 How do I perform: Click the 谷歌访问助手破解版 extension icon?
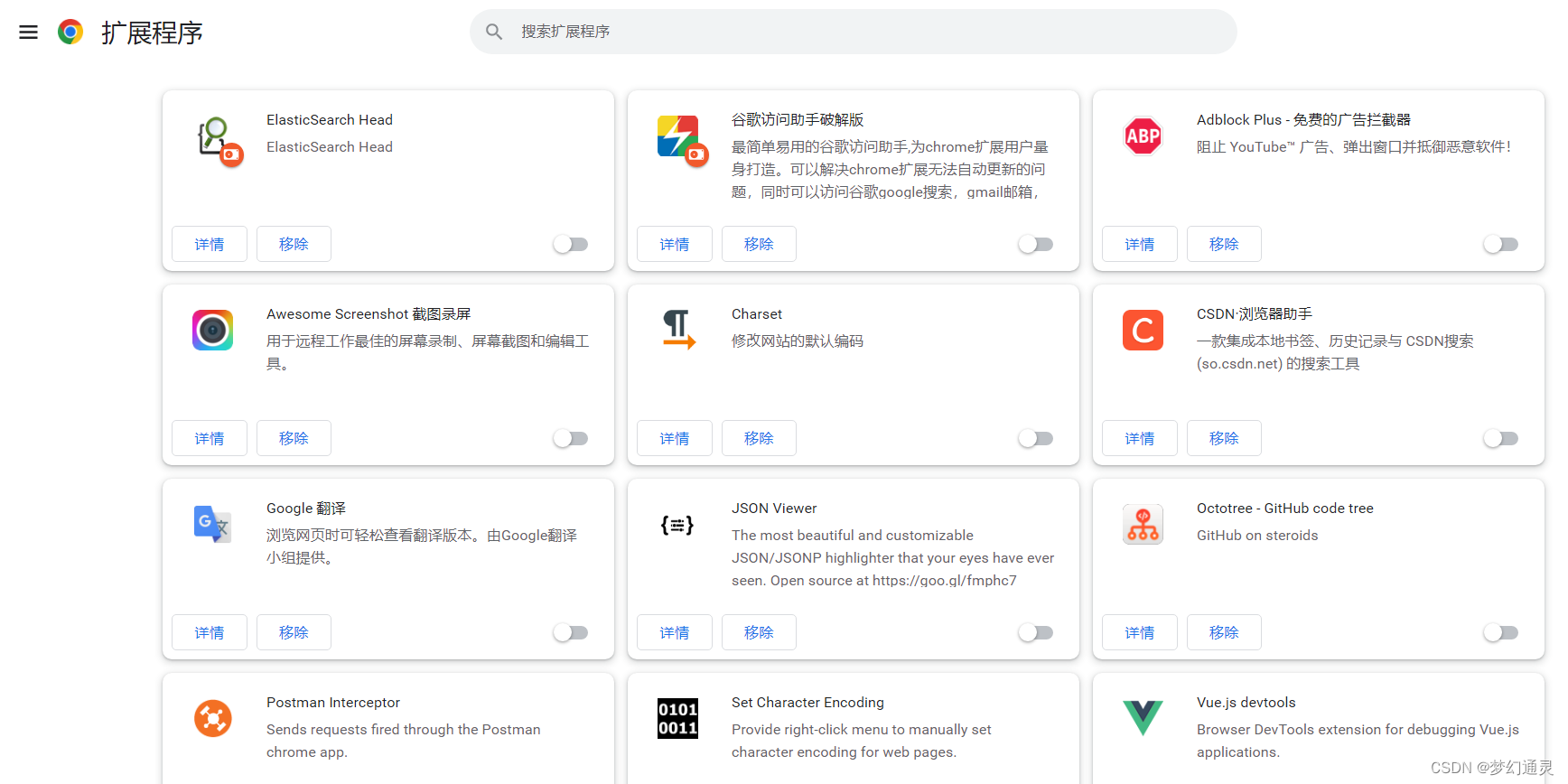682,141
